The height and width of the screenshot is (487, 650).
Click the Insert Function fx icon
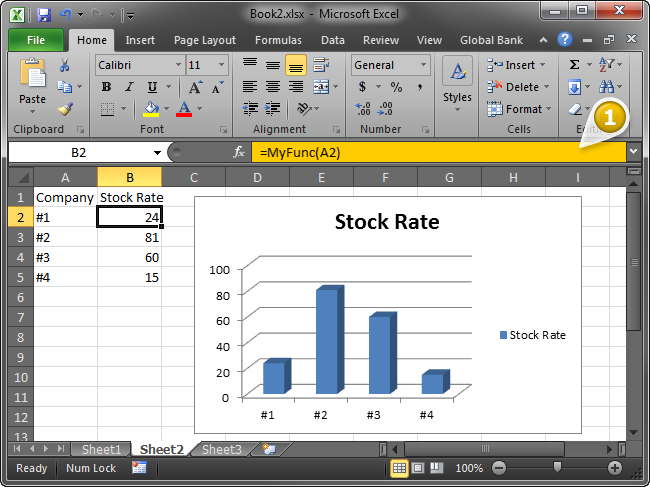[x=239, y=152]
